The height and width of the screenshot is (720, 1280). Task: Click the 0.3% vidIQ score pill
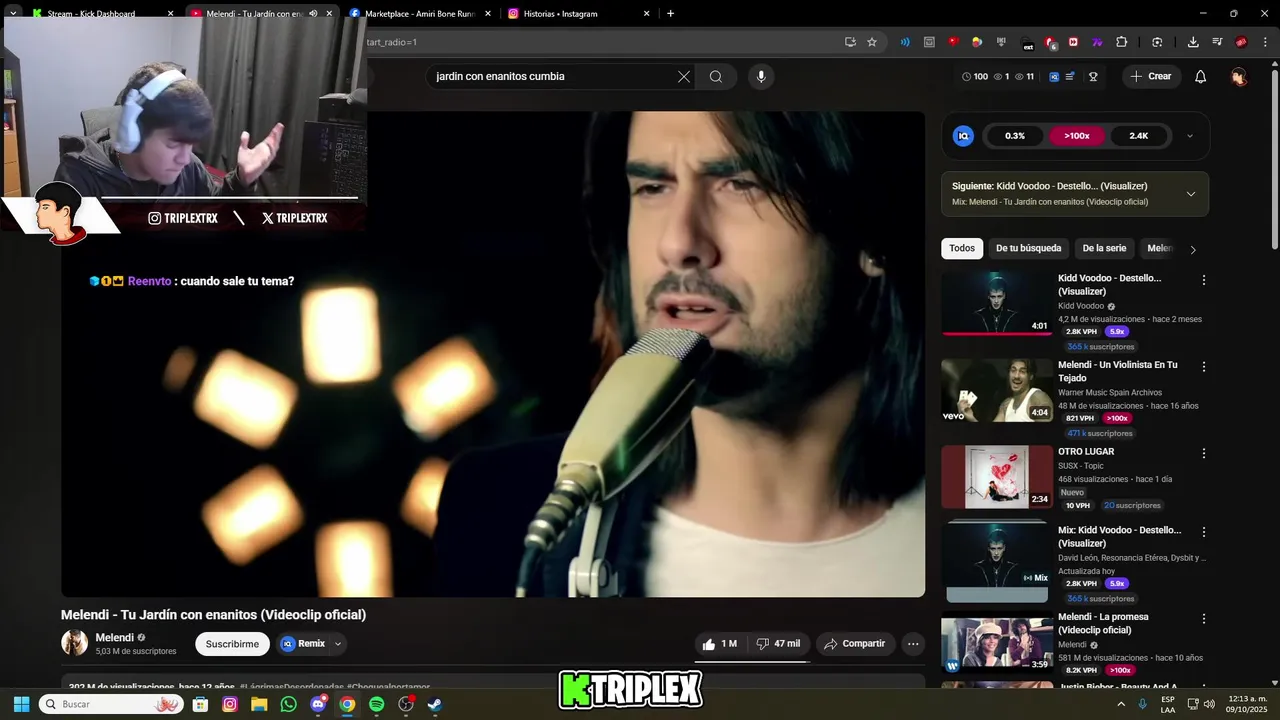tap(1015, 136)
